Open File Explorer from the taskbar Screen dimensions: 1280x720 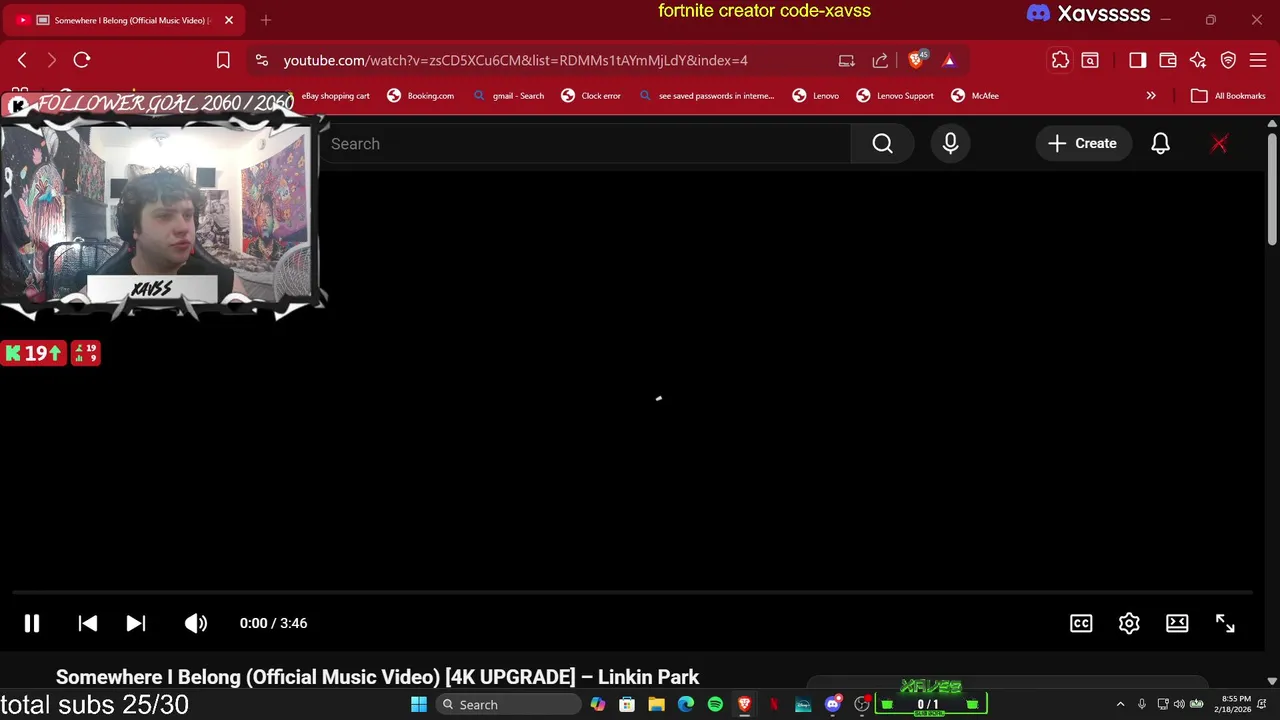(x=656, y=705)
